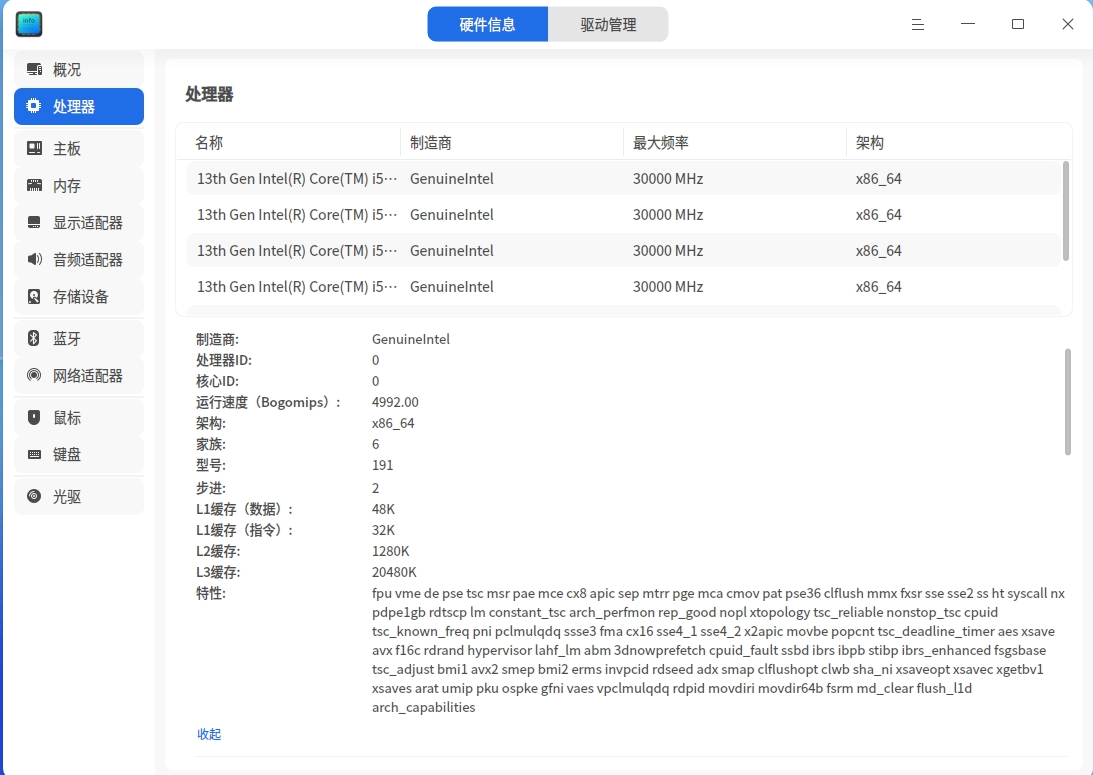1093x775 pixels.
Task: Open the 主板 motherboard icon
Action: (34, 148)
